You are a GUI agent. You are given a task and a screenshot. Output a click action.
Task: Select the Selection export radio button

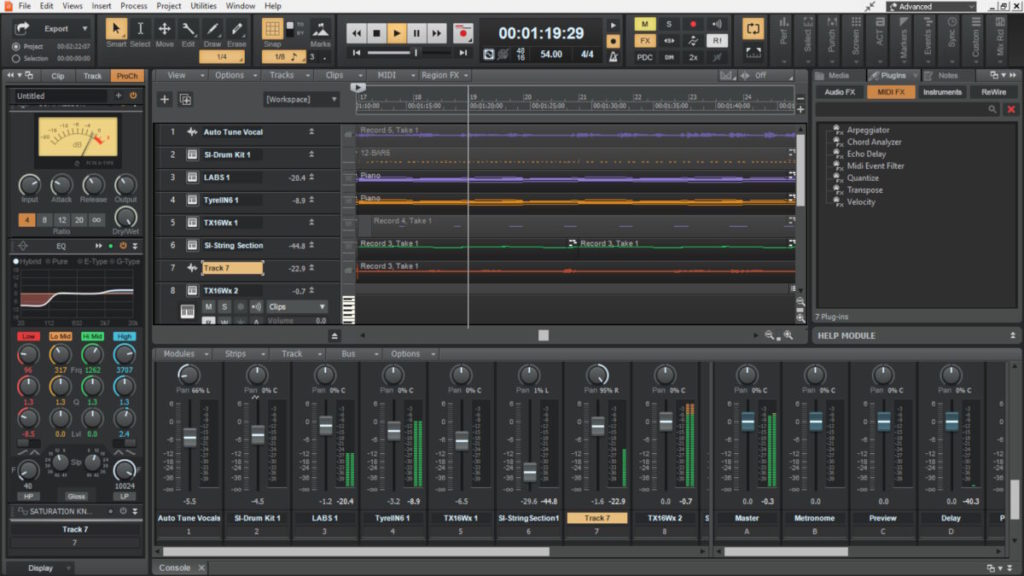pos(16,58)
